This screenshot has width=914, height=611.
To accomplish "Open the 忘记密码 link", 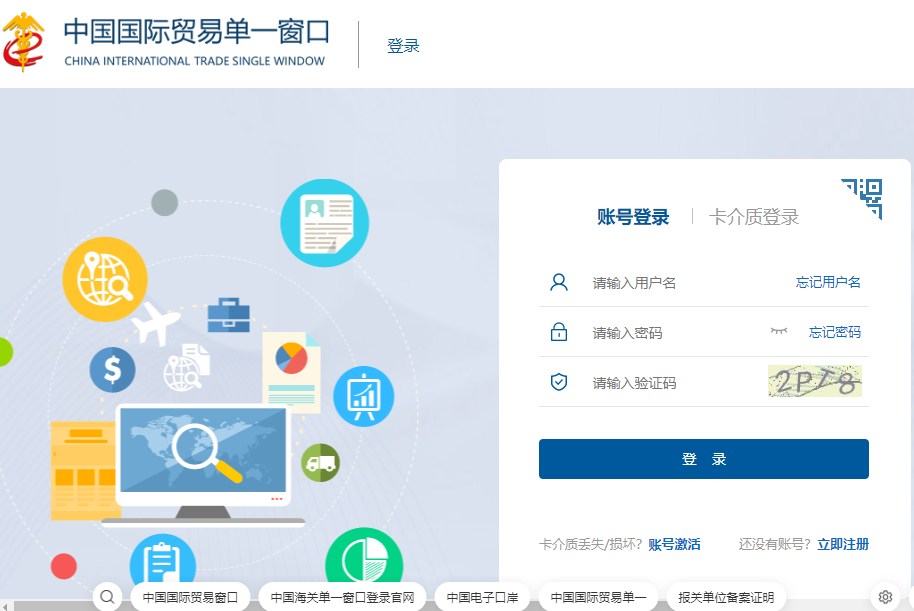I will (835, 332).
